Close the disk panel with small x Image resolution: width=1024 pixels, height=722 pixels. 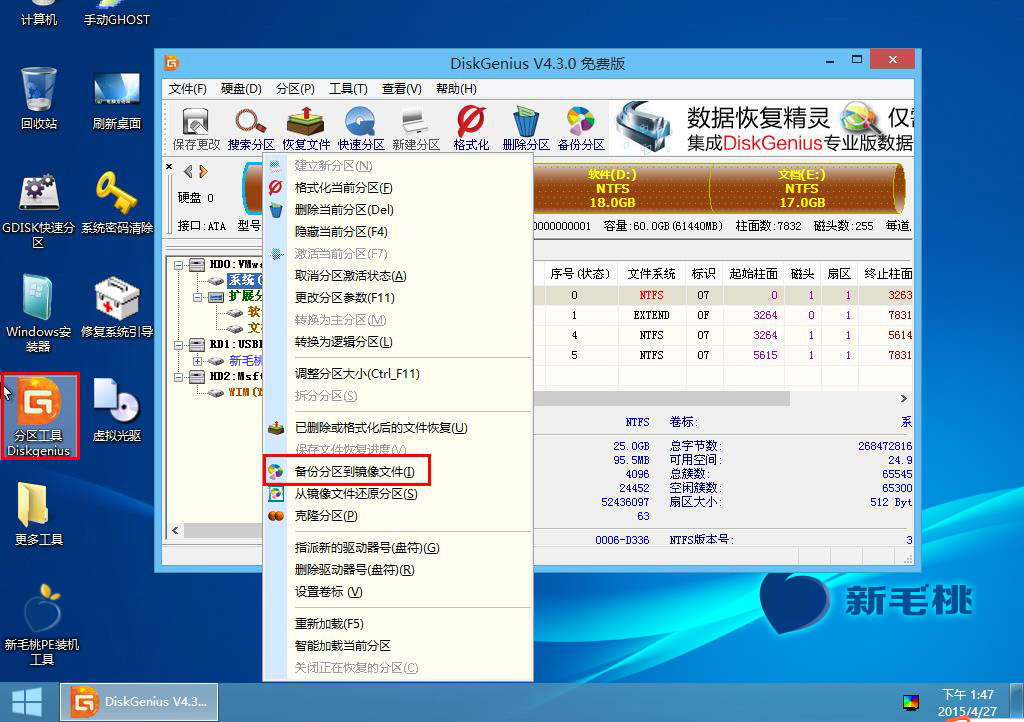pos(169,167)
